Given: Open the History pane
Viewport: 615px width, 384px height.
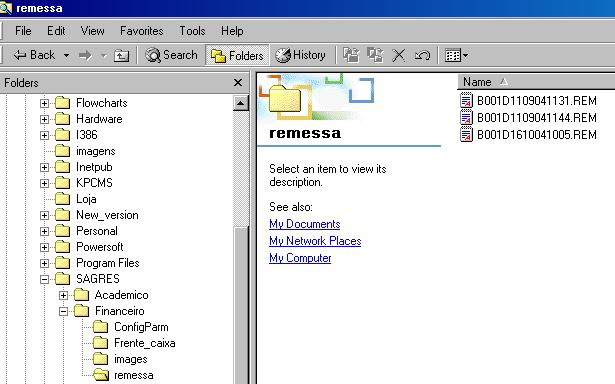Looking at the screenshot, I should click(x=301, y=55).
